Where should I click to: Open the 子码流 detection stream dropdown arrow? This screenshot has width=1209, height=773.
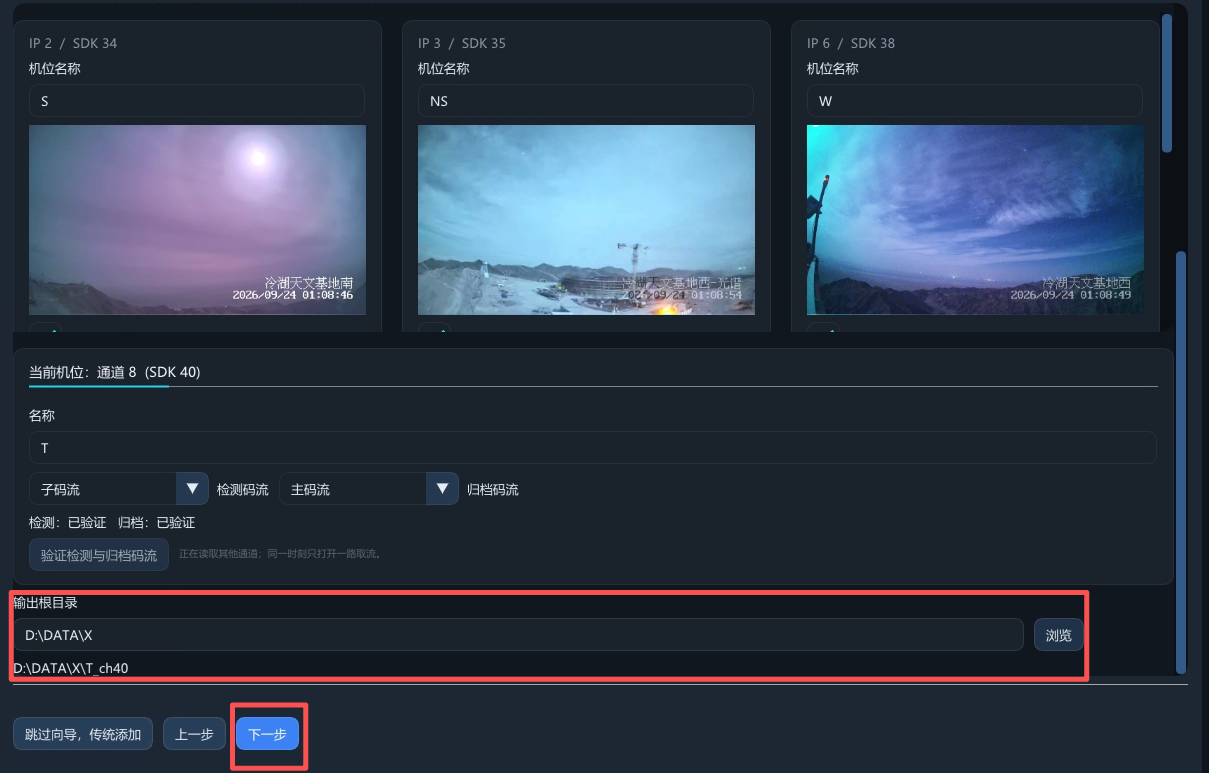[192, 489]
